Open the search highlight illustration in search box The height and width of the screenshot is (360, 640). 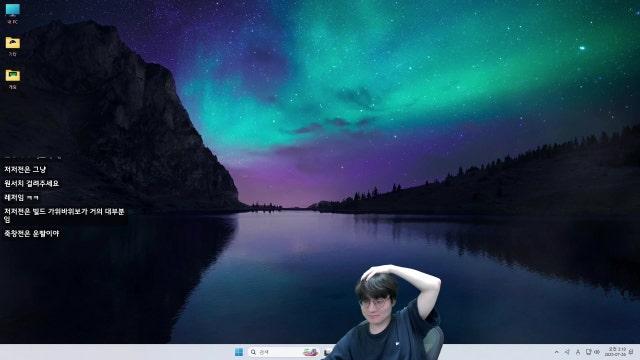pos(310,352)
